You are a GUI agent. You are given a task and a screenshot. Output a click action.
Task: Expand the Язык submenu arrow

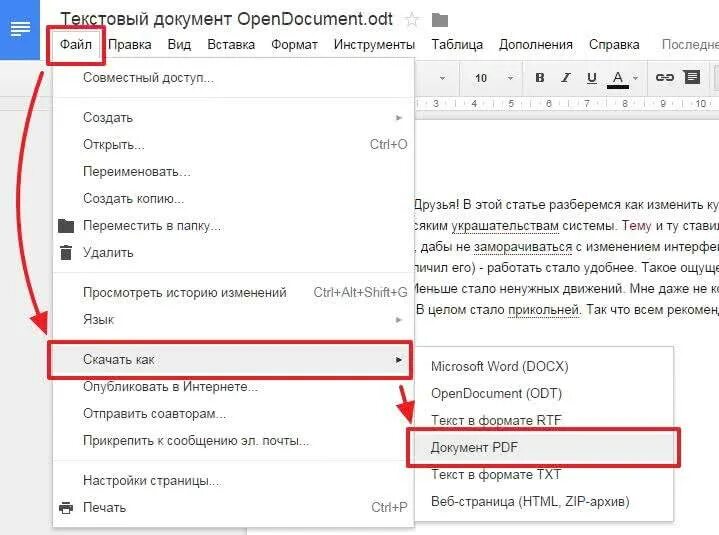[399, 320]
